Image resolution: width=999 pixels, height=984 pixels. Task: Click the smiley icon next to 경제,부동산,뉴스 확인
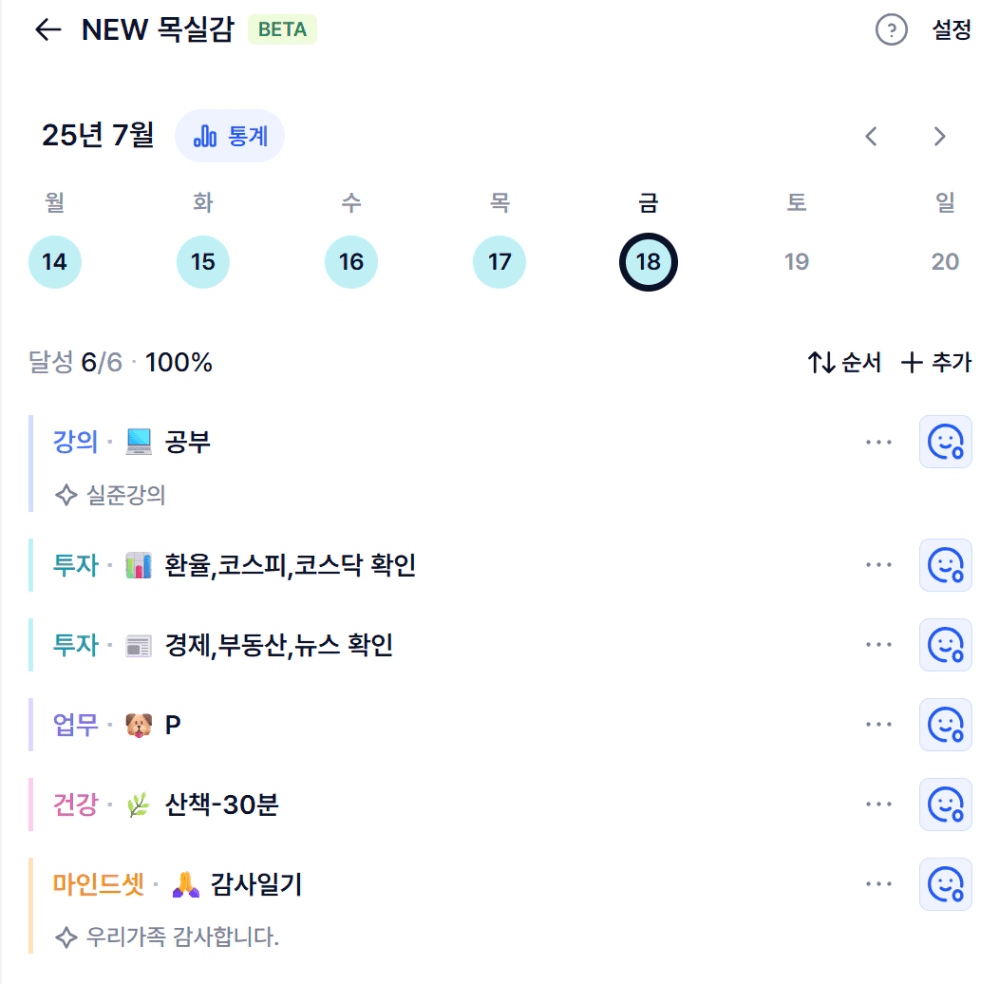click(x=945, y=644)
